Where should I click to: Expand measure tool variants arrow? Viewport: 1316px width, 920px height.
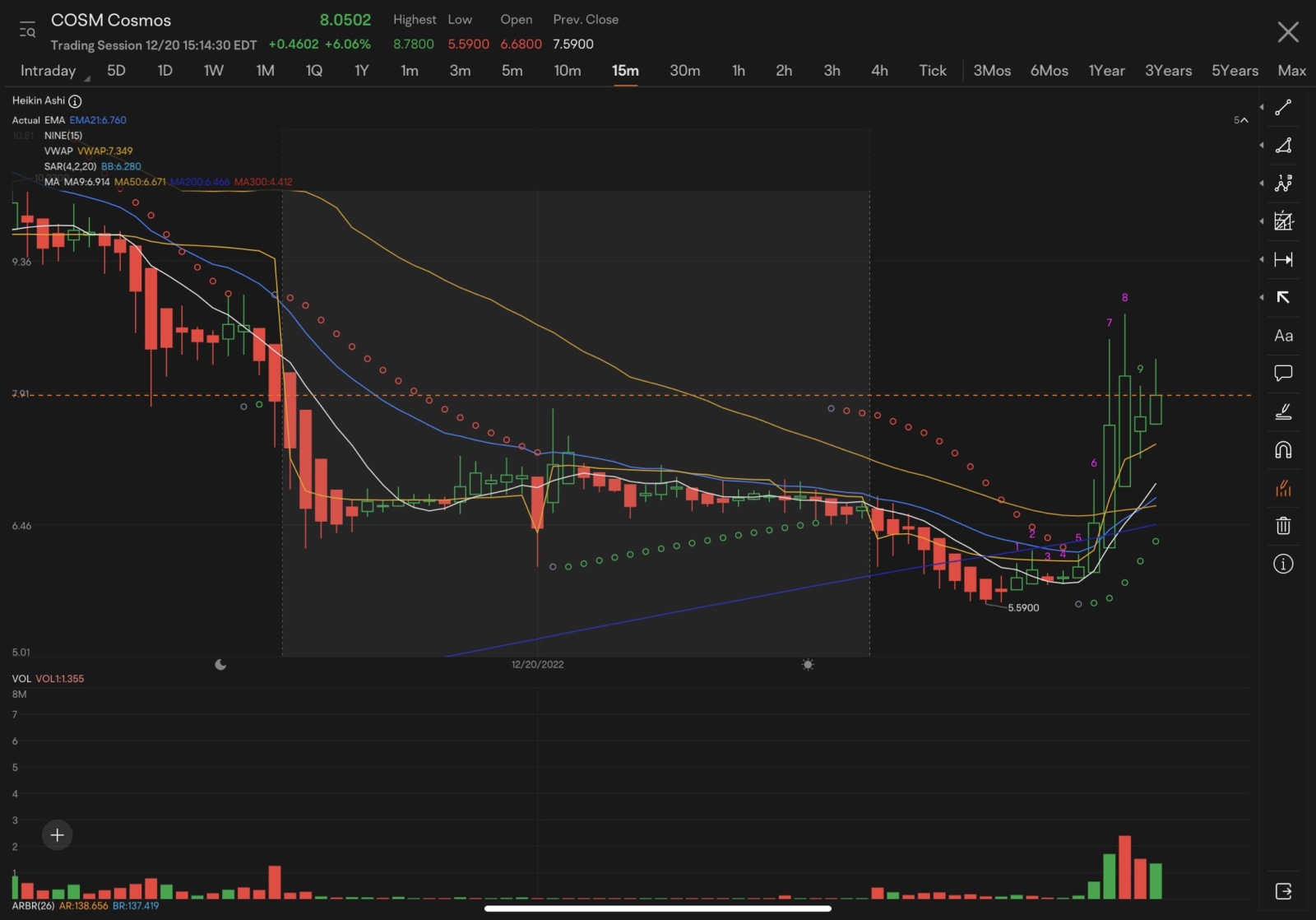pyautogui.click(x=1262, y=259)
